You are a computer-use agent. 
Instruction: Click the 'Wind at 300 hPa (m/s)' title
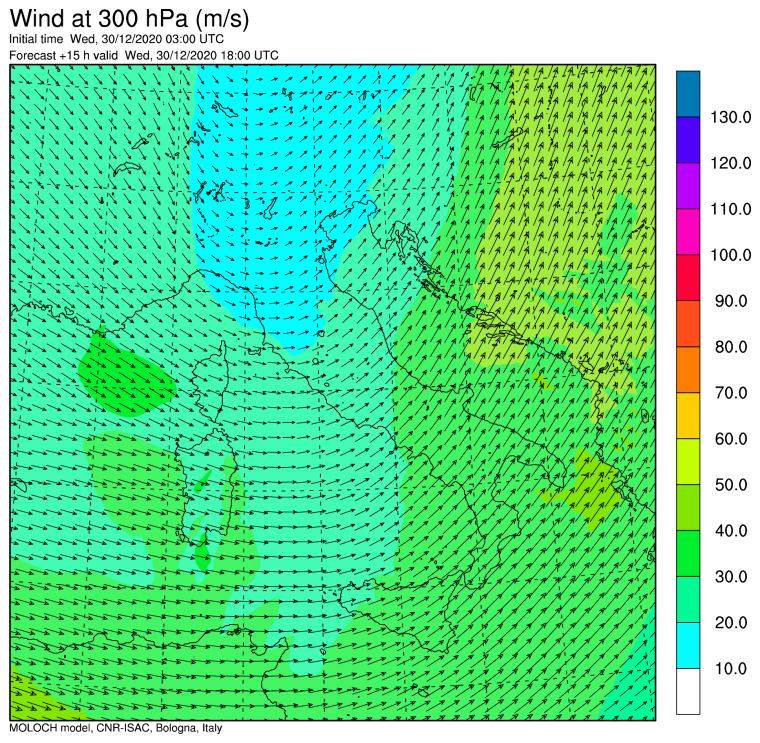pos(129,18)
